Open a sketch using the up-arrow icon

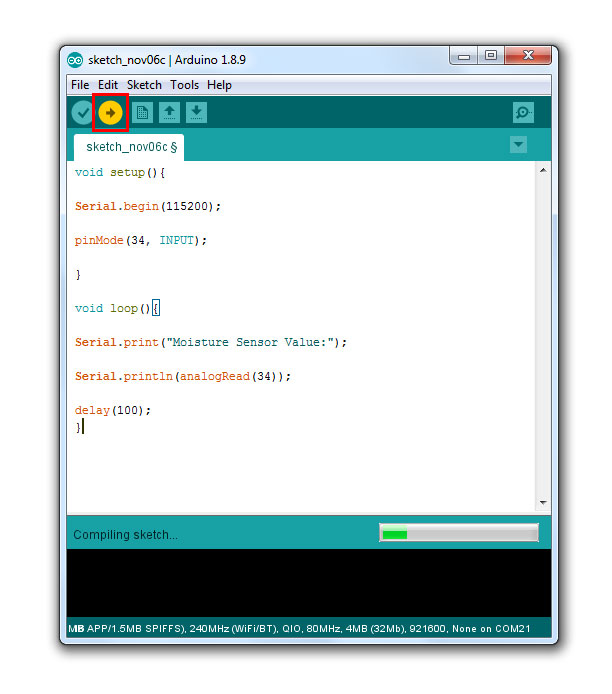point(169,112)
